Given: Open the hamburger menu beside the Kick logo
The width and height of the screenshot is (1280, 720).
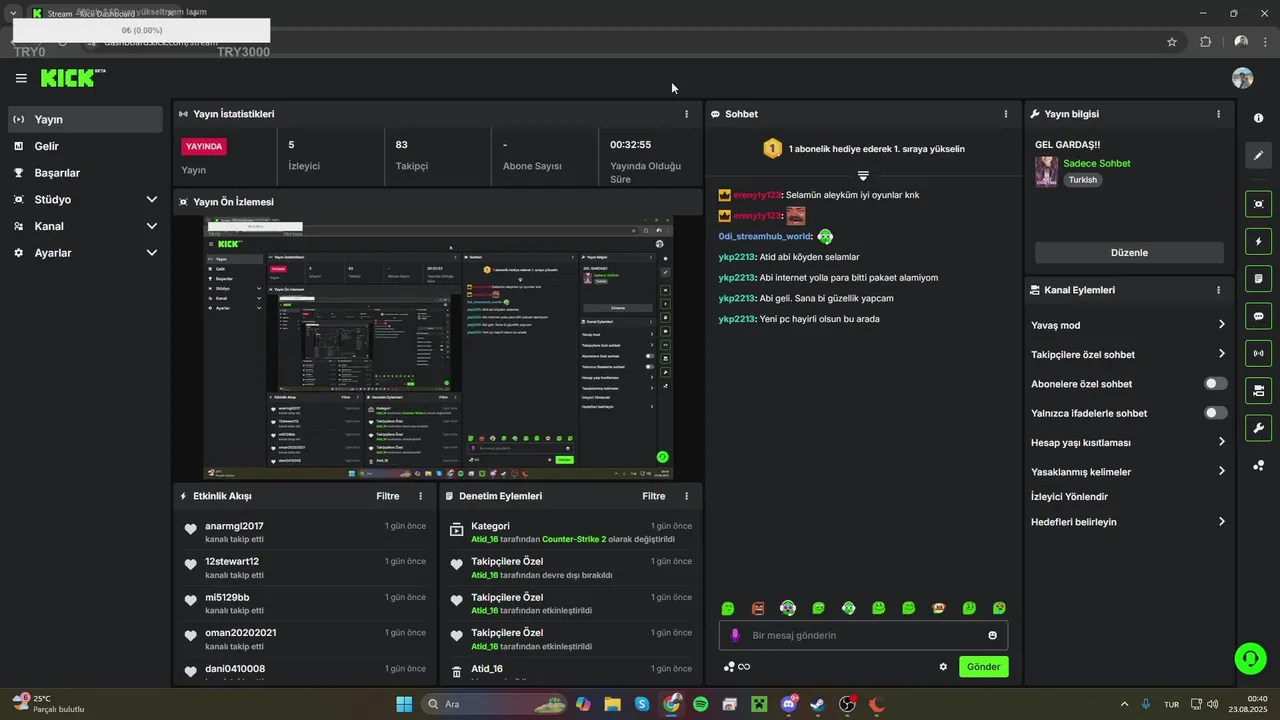Looking at the screenshot, I should tap(21, 78).
